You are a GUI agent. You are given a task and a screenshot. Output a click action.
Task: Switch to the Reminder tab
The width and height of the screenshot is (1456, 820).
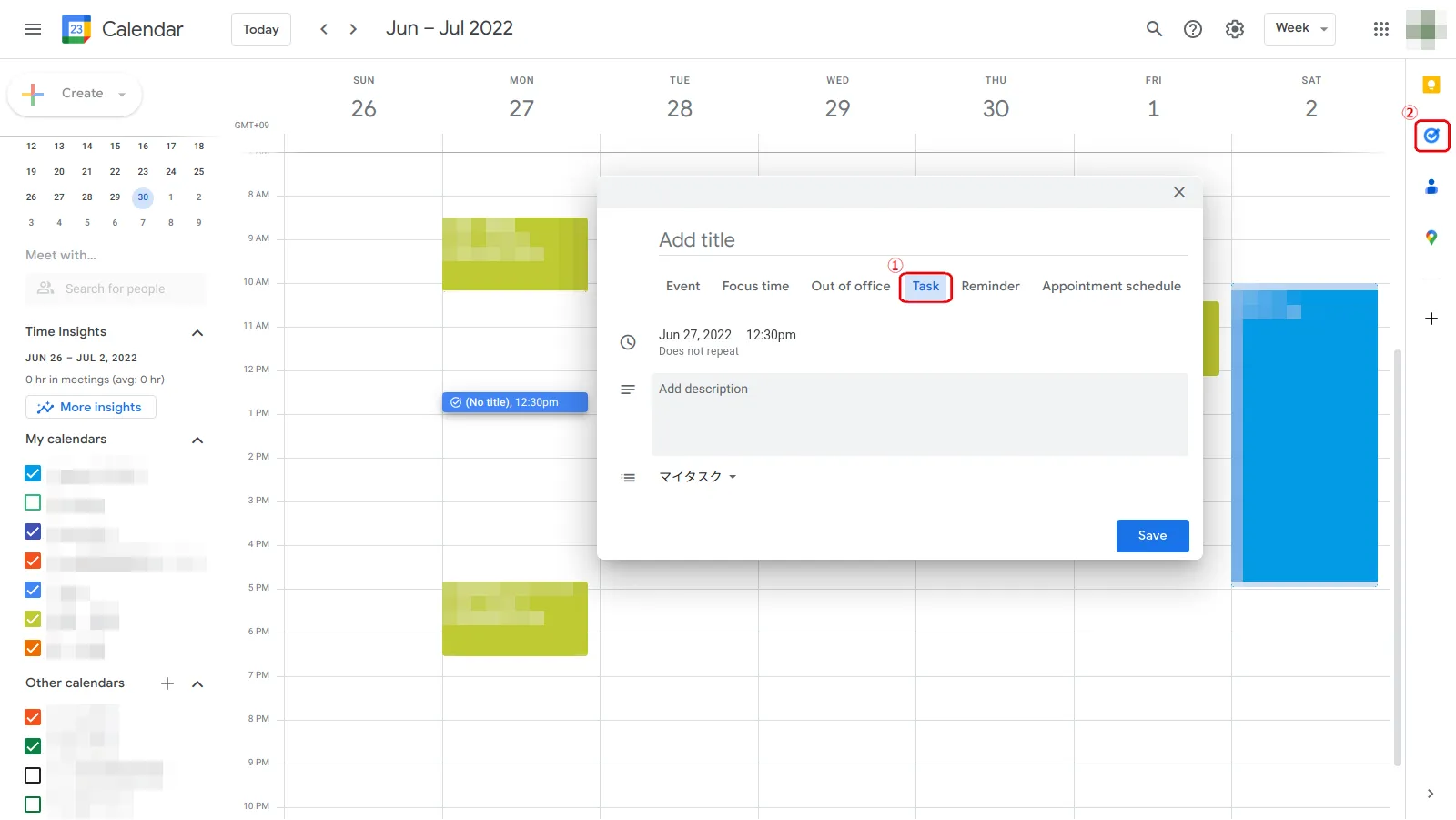click(990, 286)
